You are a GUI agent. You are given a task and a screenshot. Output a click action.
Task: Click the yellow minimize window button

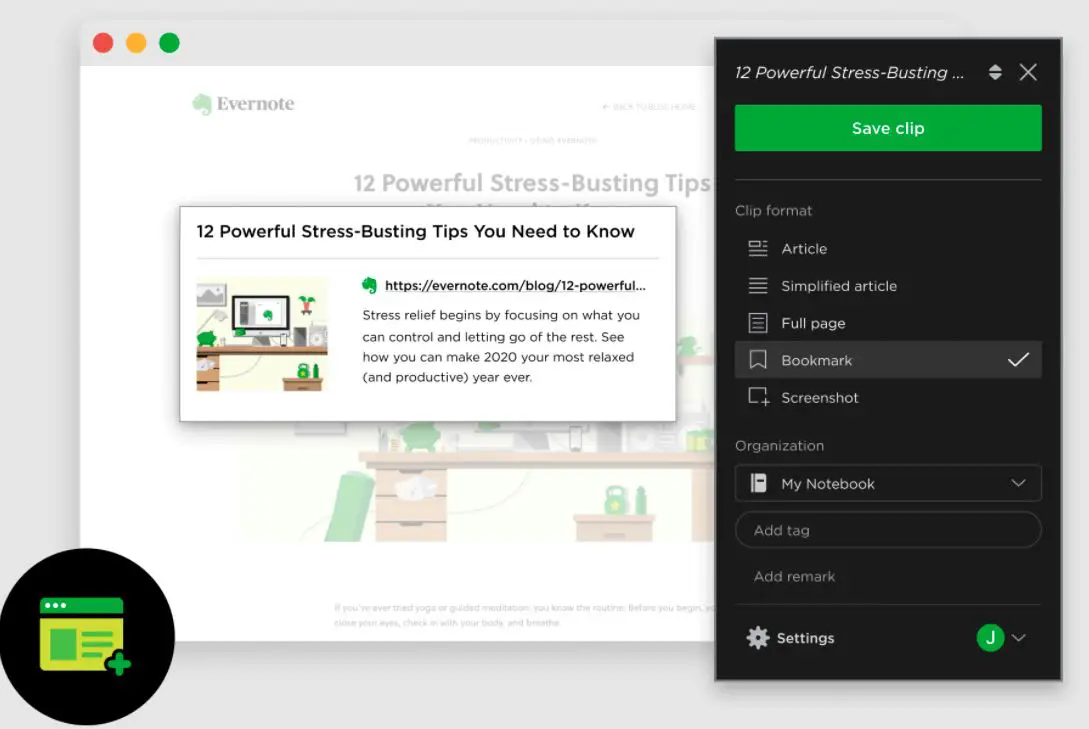(136, 43)
